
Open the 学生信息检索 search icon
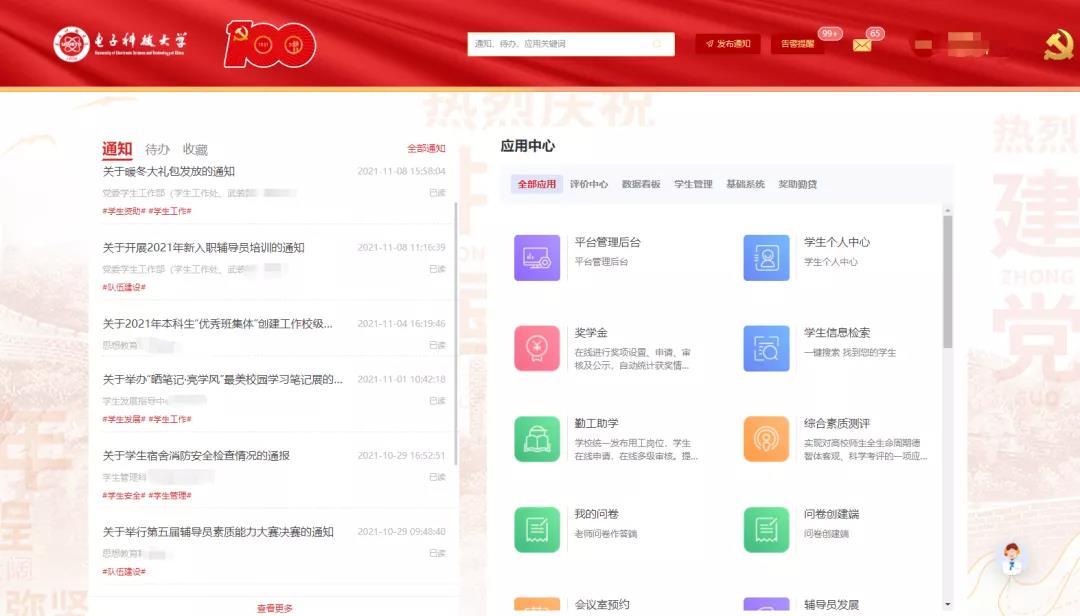pyautogui.click(x=766, y=348)
